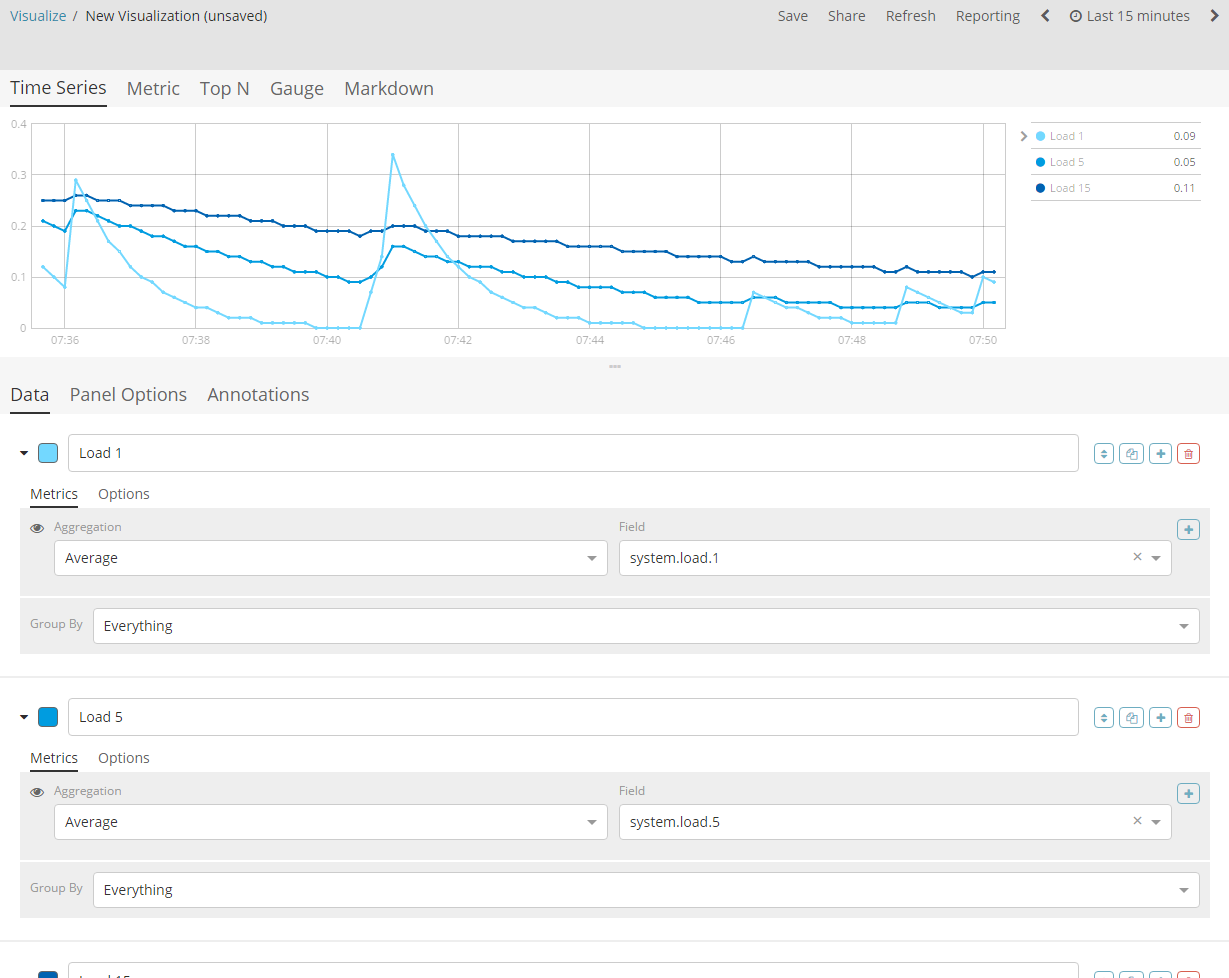
Task: Open the Group By dropdown showing Everything
Action: point(646,625)
